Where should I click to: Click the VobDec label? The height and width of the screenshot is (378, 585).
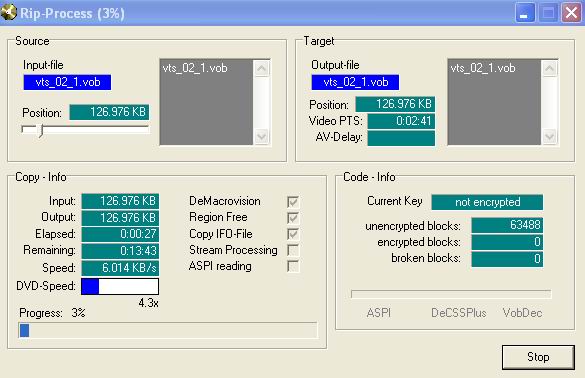[522, 313]
